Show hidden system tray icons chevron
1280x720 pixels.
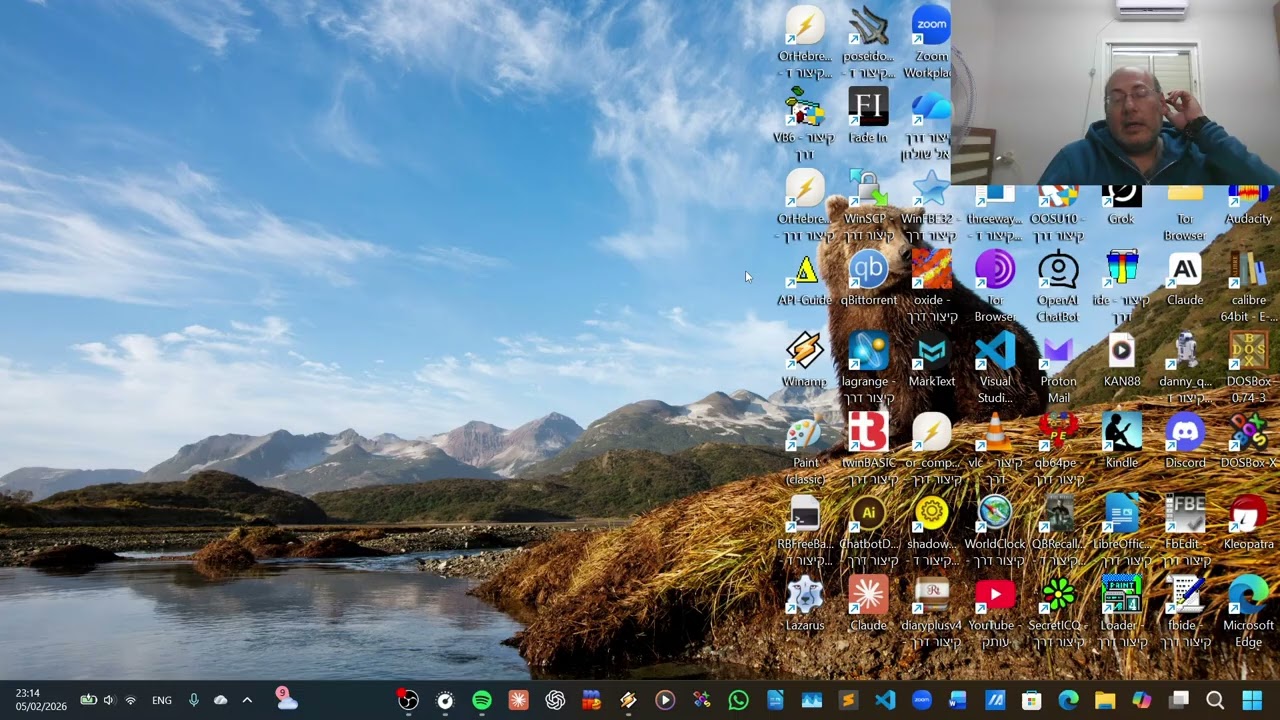click(247, 700)
